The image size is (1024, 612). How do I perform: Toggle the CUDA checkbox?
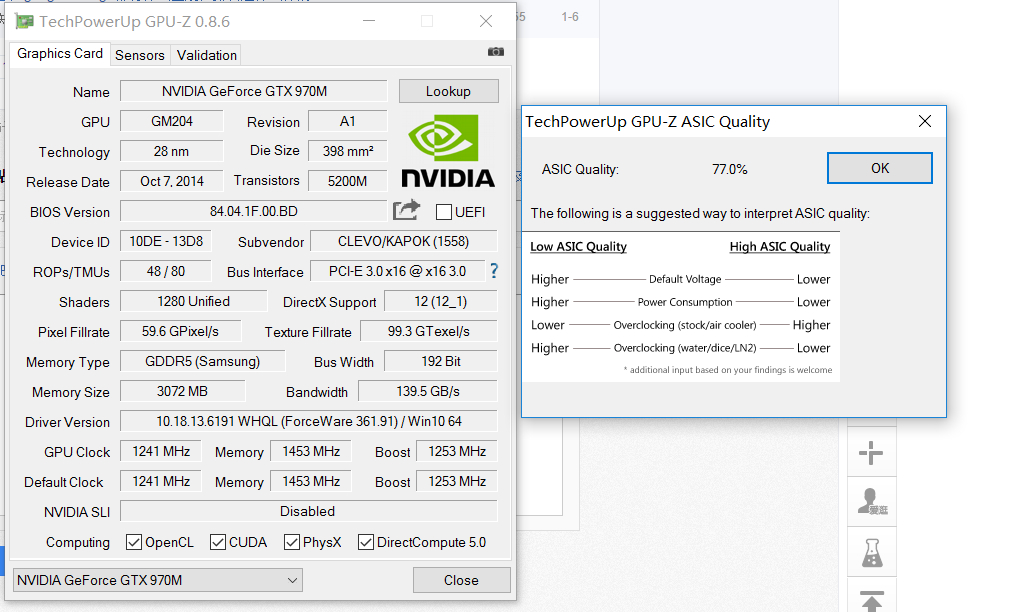[x=218, y=542]
